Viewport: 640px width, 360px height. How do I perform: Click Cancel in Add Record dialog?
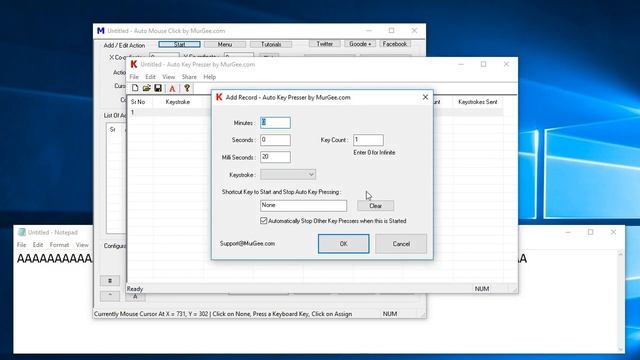tap(401, 244)
